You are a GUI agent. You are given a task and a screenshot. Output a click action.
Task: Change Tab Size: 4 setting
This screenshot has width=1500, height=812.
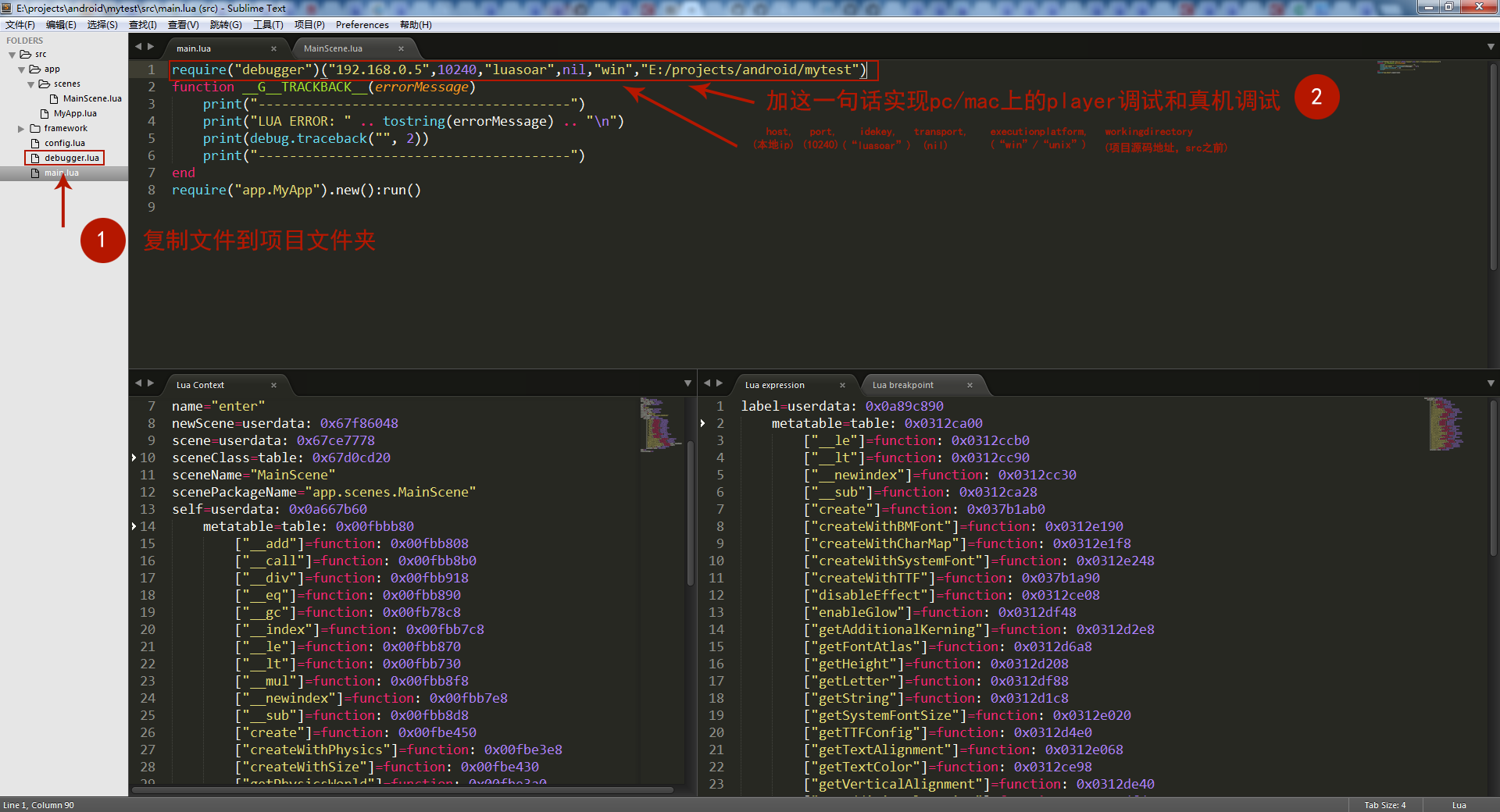click(x=1384, y=805)
